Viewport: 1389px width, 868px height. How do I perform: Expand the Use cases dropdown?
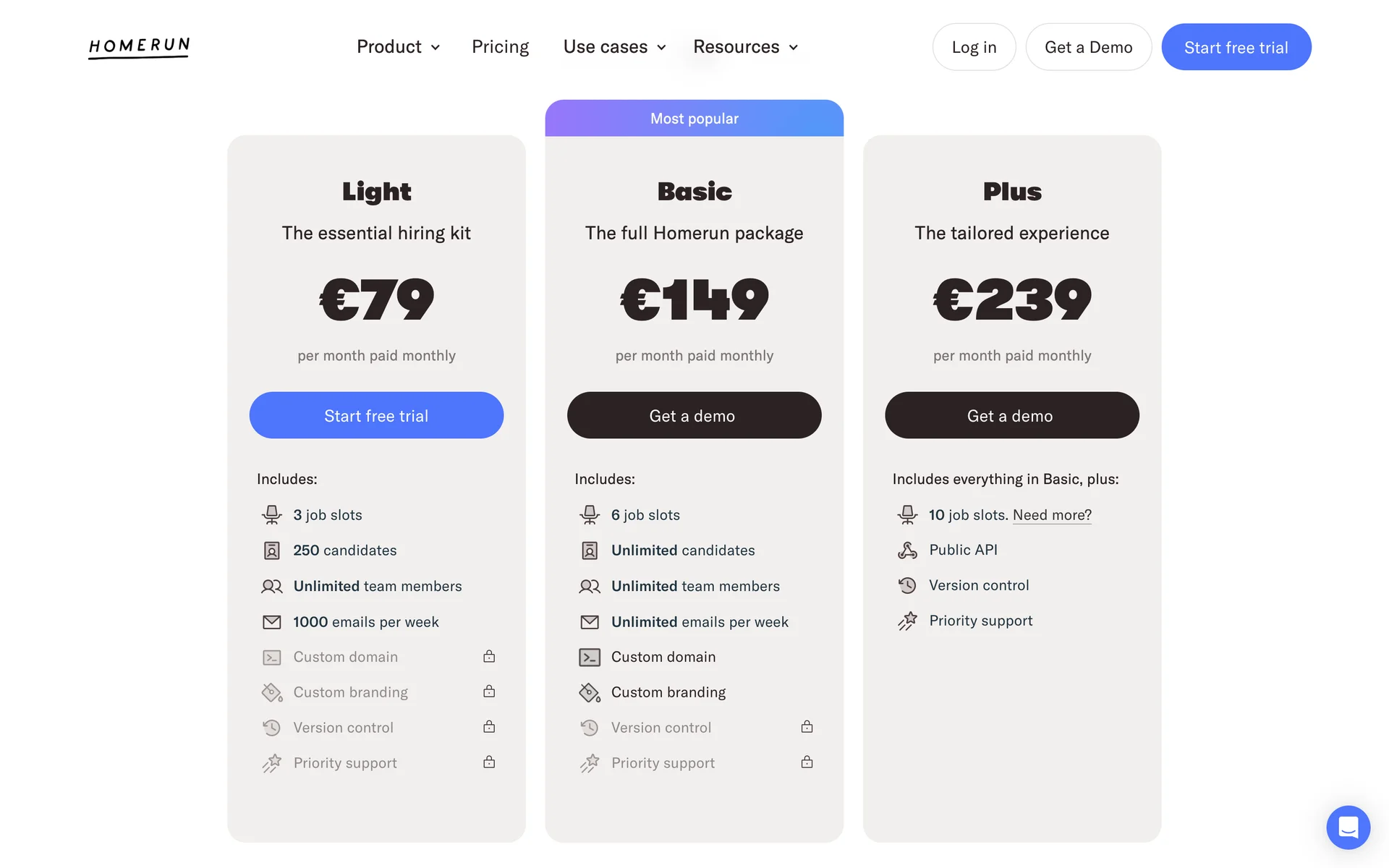[614, 47]
